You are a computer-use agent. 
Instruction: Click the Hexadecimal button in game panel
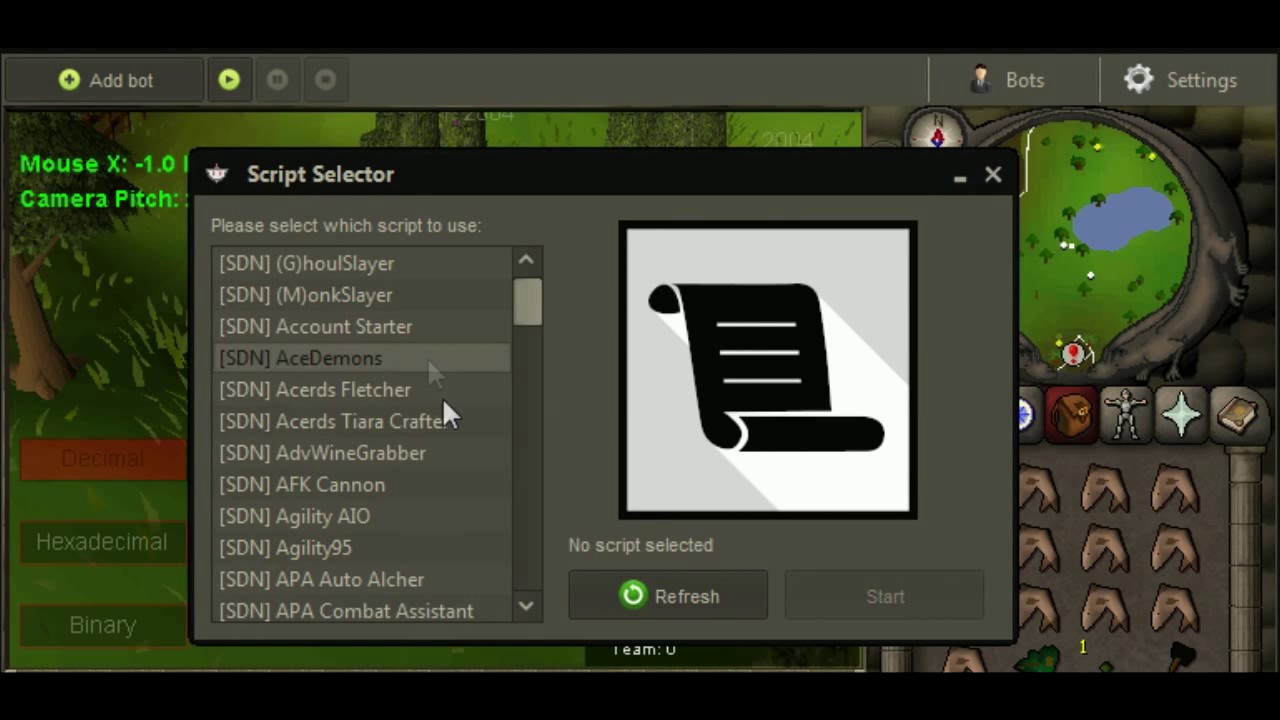[102, 542]
